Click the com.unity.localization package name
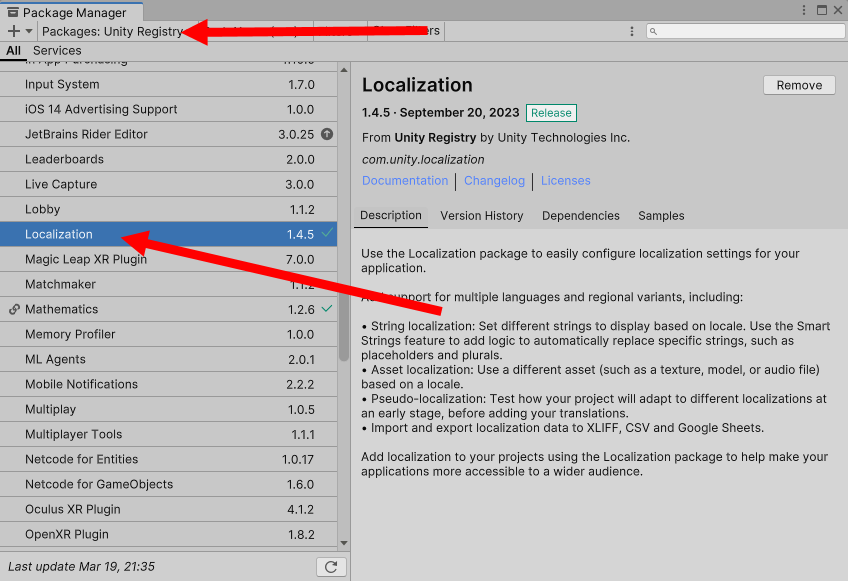848x581 pixels. click(x=423, y=160)
